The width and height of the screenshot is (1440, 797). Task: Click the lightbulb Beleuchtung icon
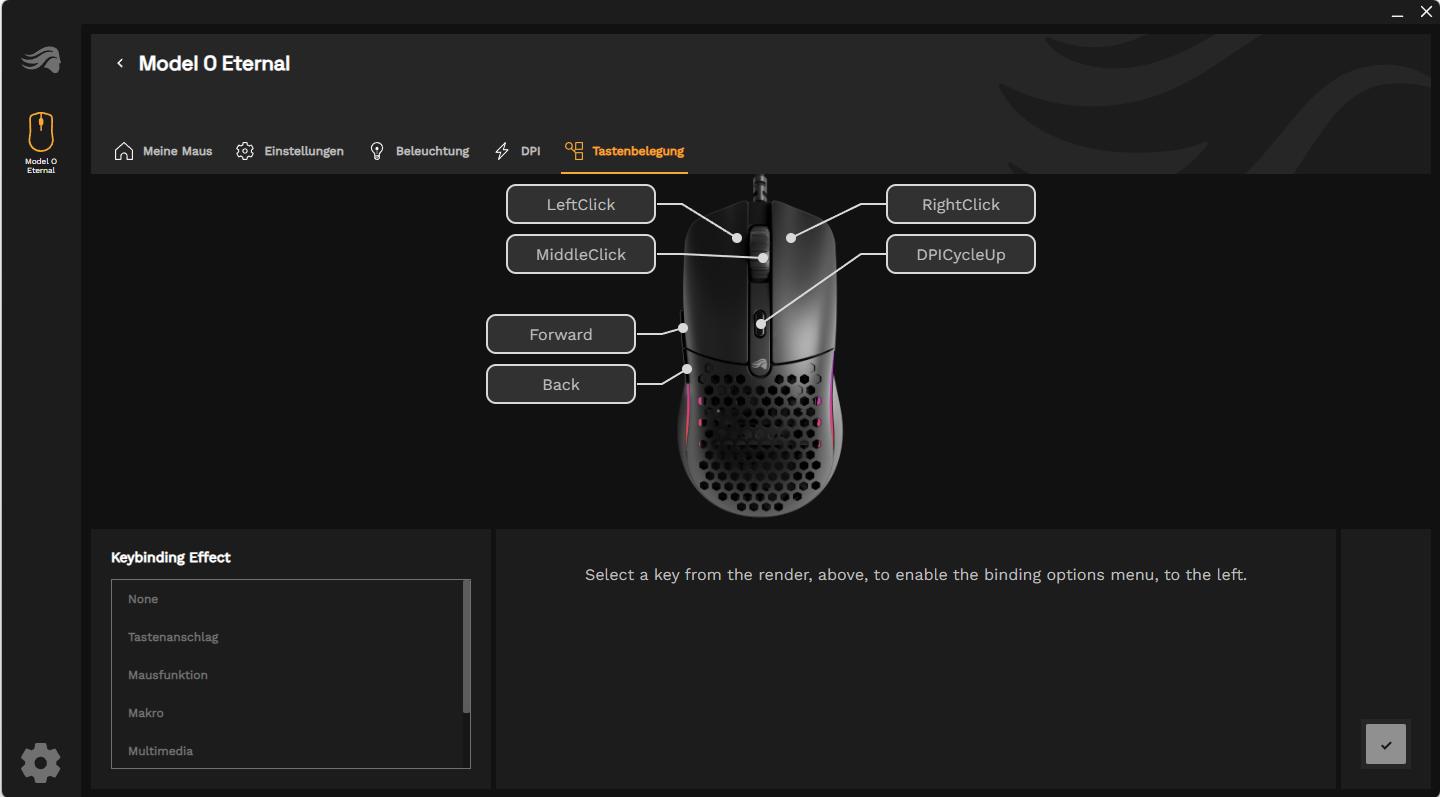point(377,151)
